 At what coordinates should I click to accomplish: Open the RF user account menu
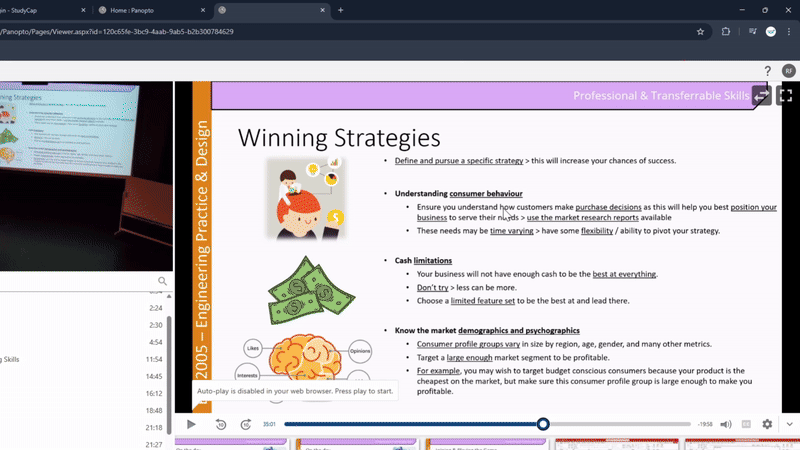[x=789, y=71]
